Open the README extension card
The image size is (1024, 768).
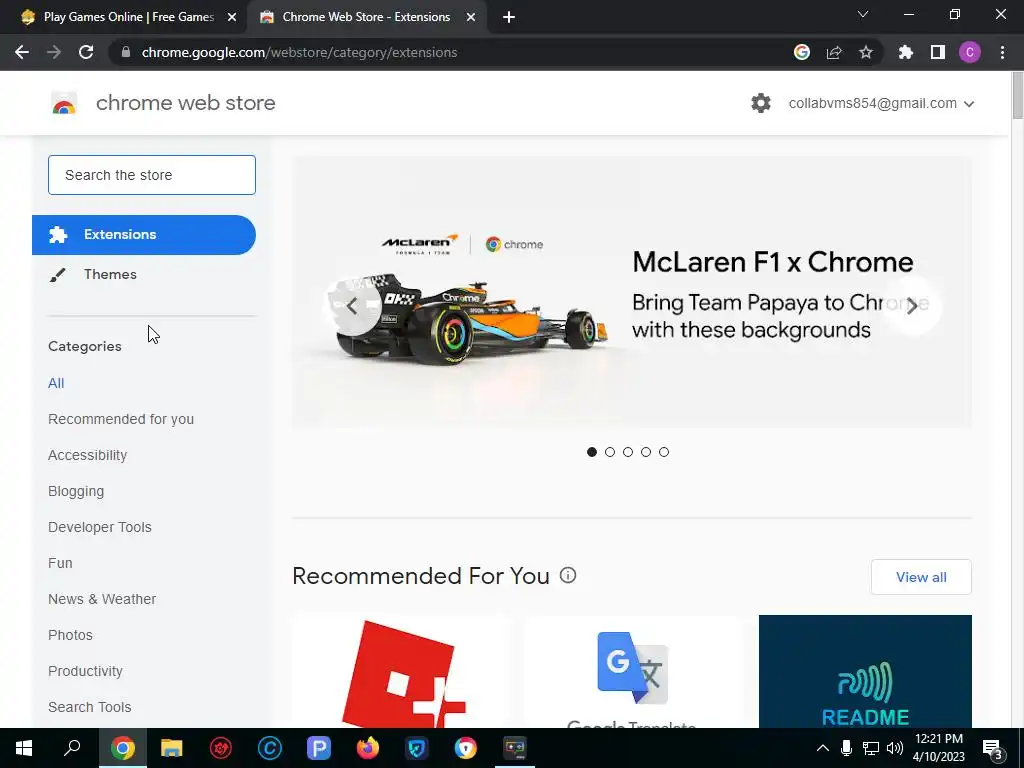pos(865,671)
